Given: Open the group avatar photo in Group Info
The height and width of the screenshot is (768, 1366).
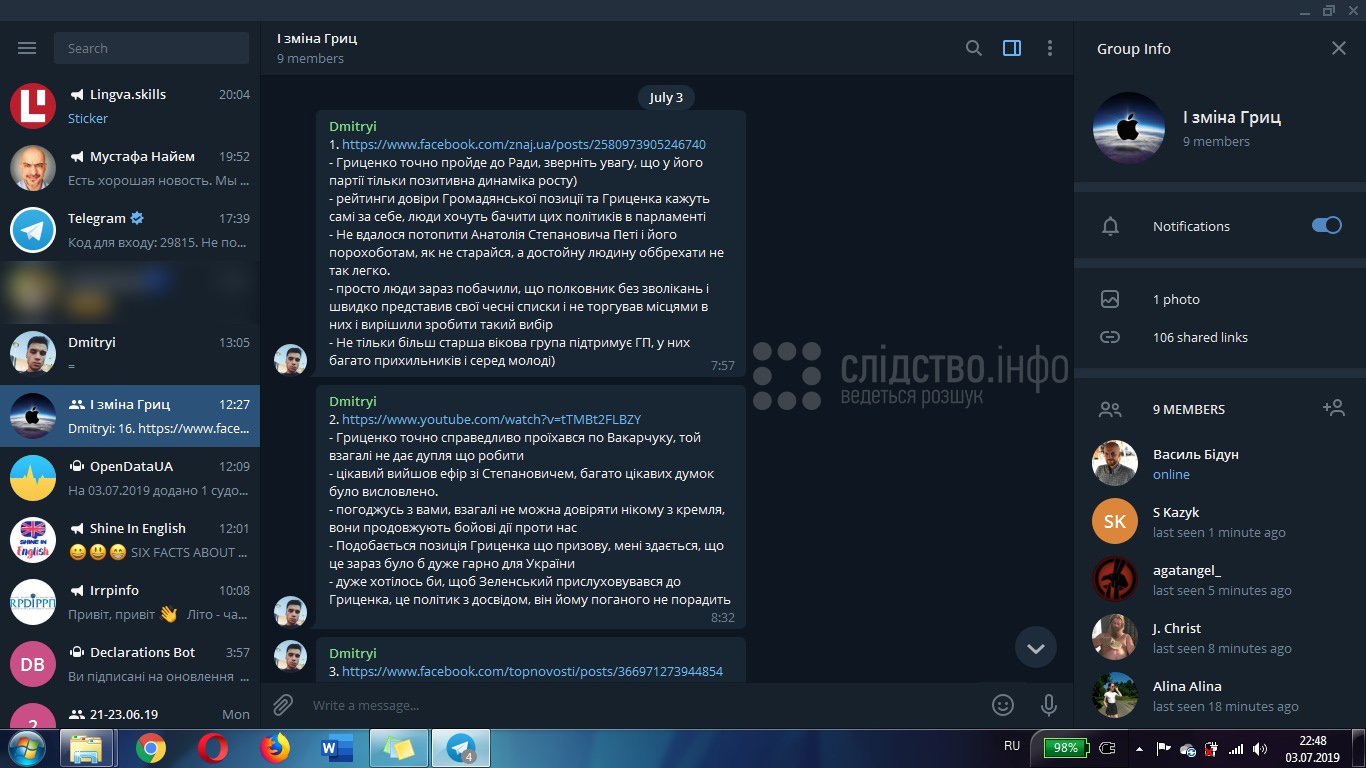Looking at the screenshot, I should 1129,128.
